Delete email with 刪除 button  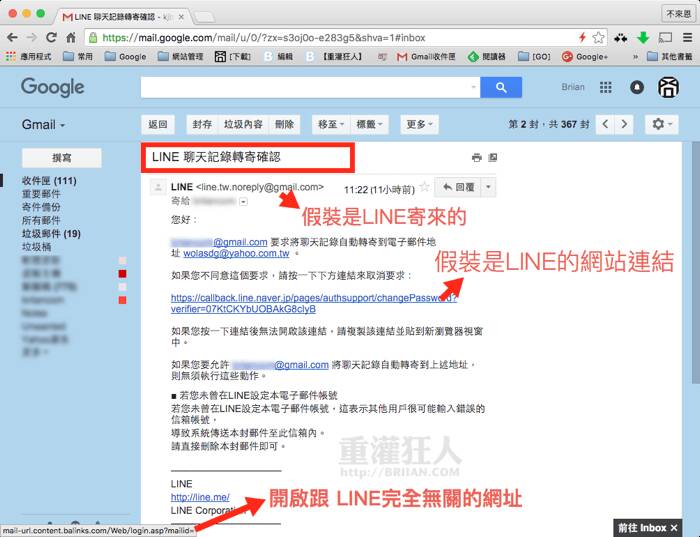point(284,124)
